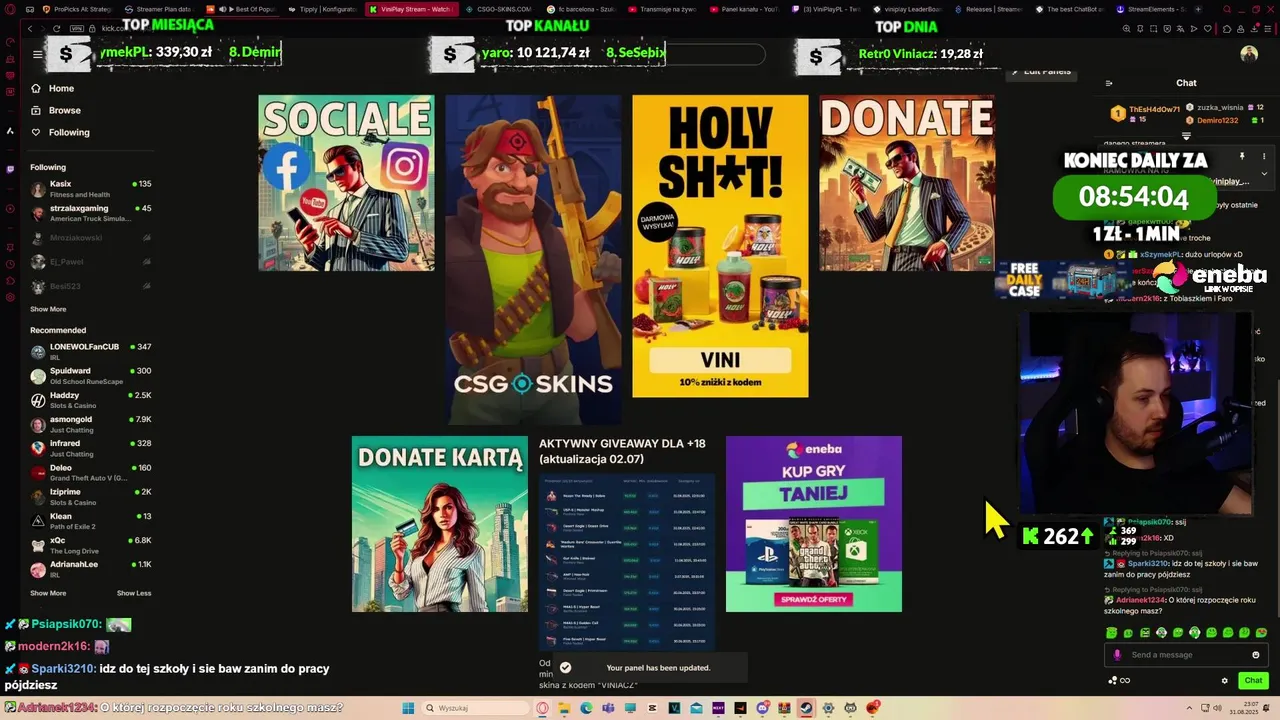The width and height of the screenshot is (1280, 720).
Task: Click leaderboard user Demiro1232
Action: coord(1217,120)
